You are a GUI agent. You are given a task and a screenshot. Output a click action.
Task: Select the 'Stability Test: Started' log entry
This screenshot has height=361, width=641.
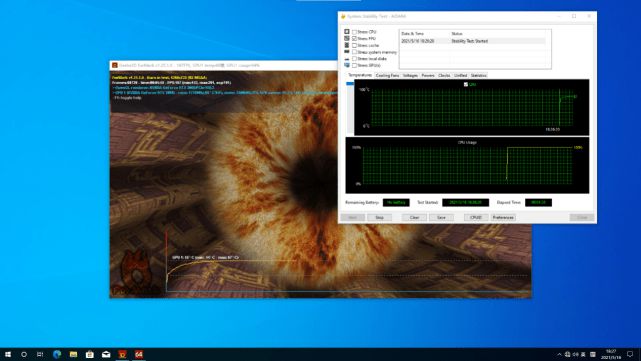[473, 41]
